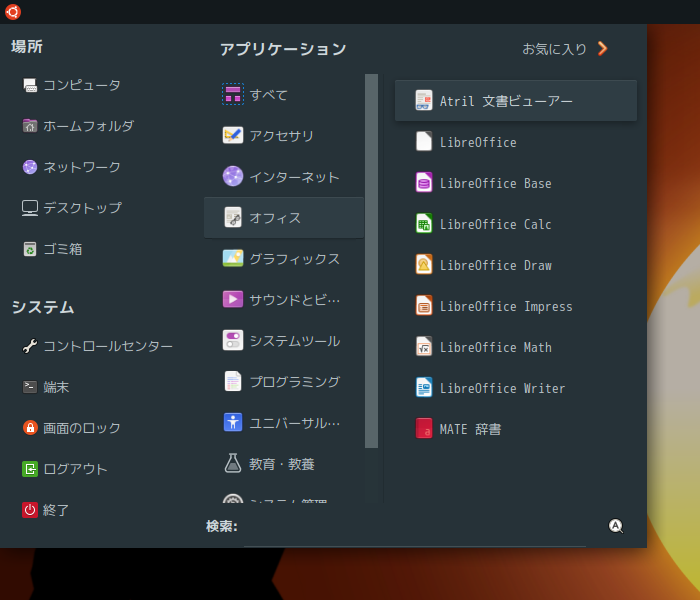Click the プログラミング document category icon
700x600 pixels.
tap(233, 381)
